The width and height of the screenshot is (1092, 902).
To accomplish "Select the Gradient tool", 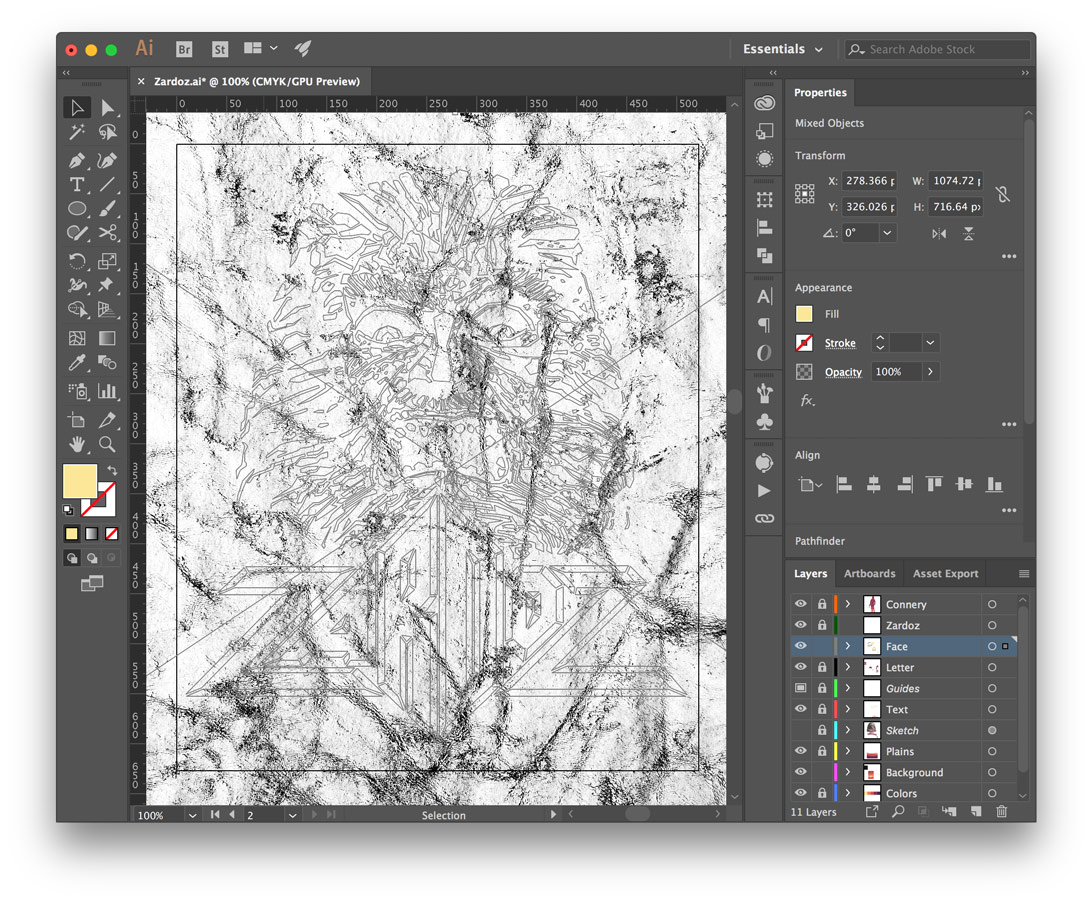I will [x=107, y=338].
